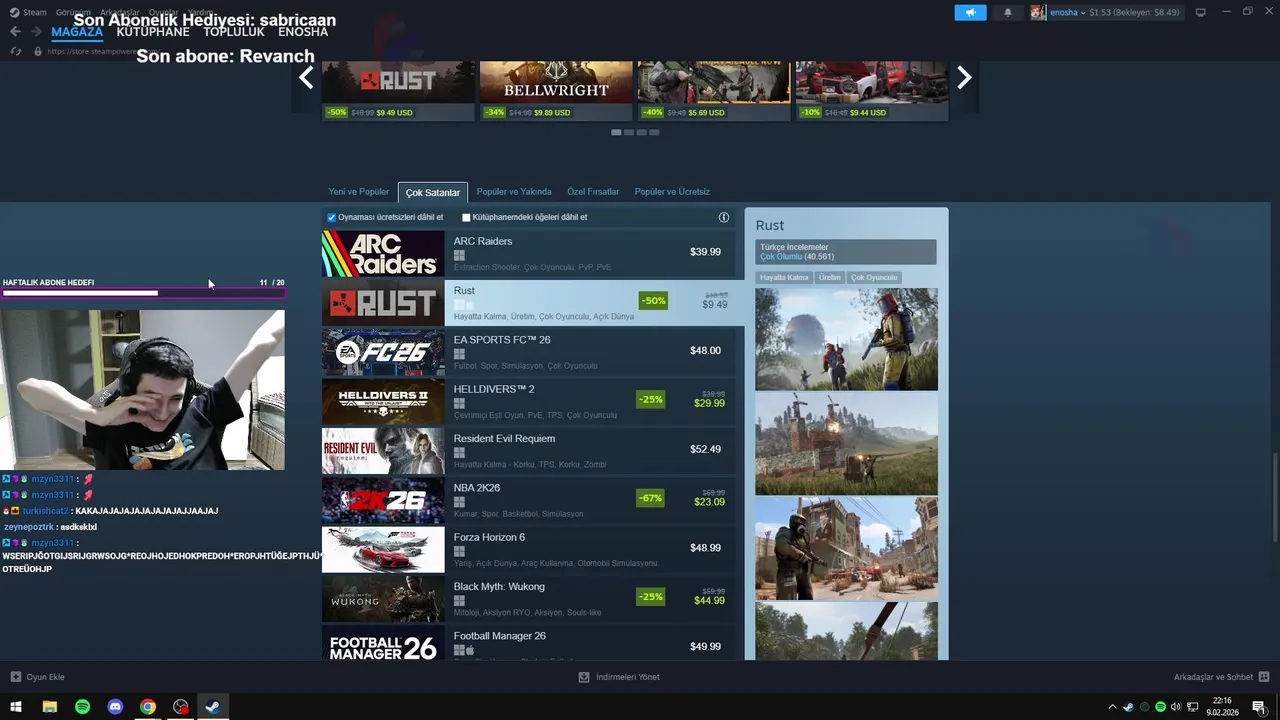Reload the store page with refresh icon
Viewport: 1280px width, 720px height.
[16, 51]
